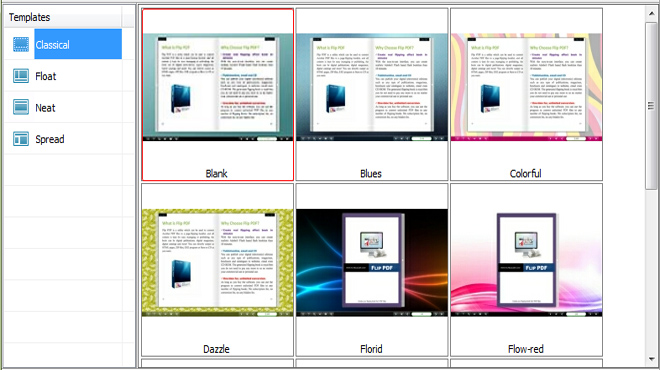Click the Templates column header

(x=63, y=17)
